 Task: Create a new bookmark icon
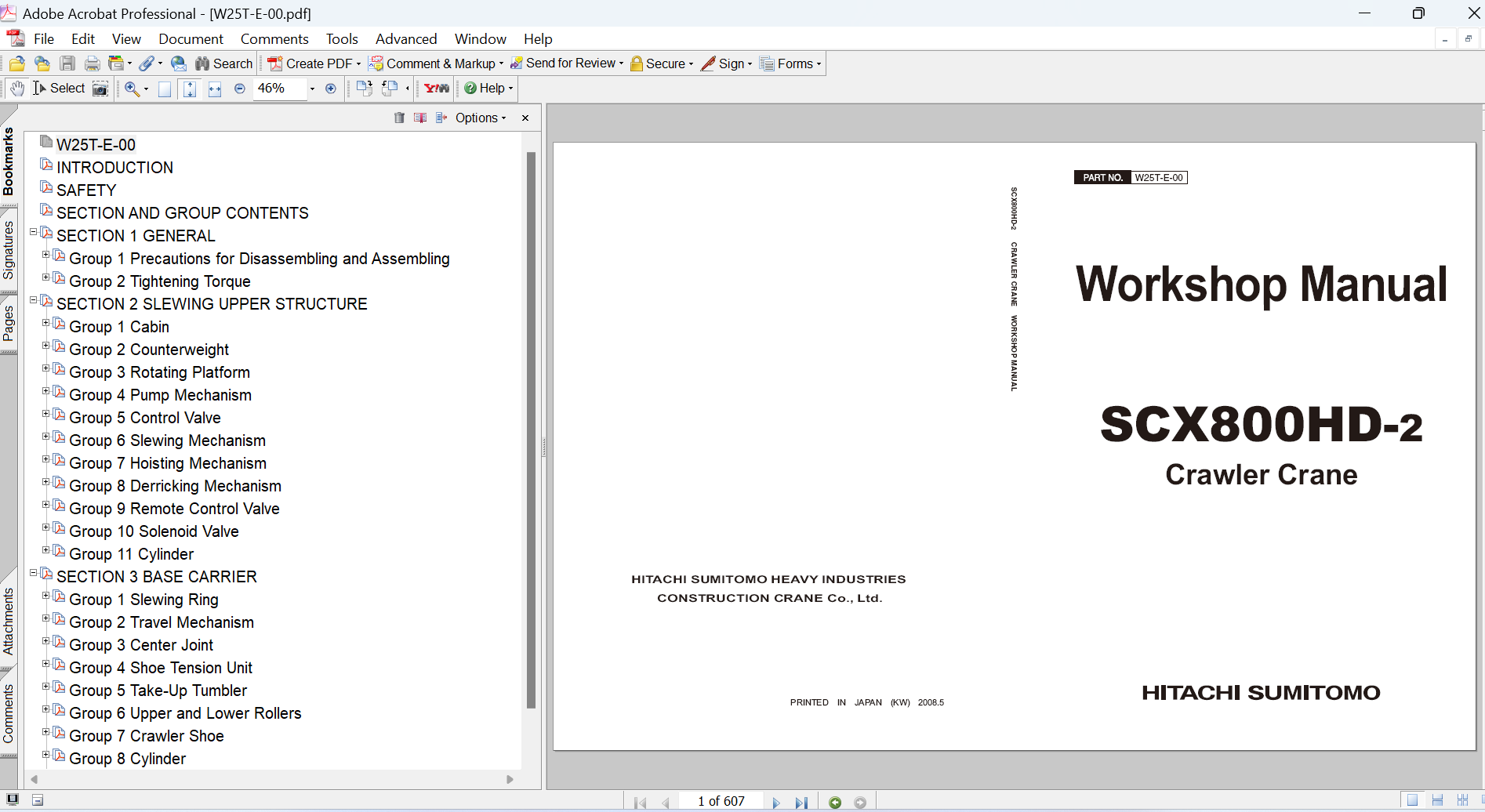pyautogui.click(x=420, y=118)
